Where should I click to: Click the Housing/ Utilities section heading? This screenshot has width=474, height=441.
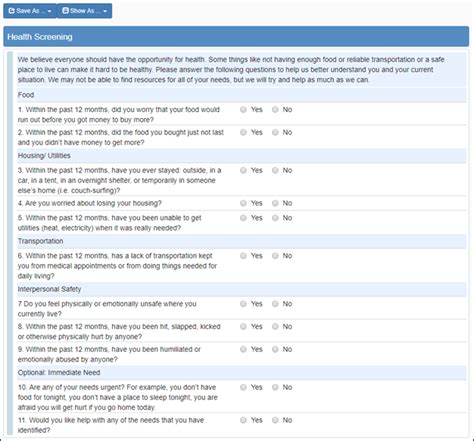[x=44, y=156]
